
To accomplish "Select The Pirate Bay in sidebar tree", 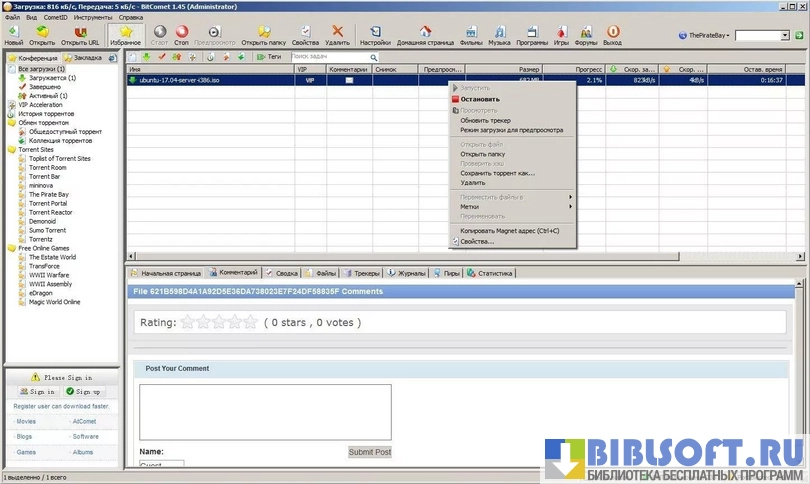I will click(x=48, y=194).
